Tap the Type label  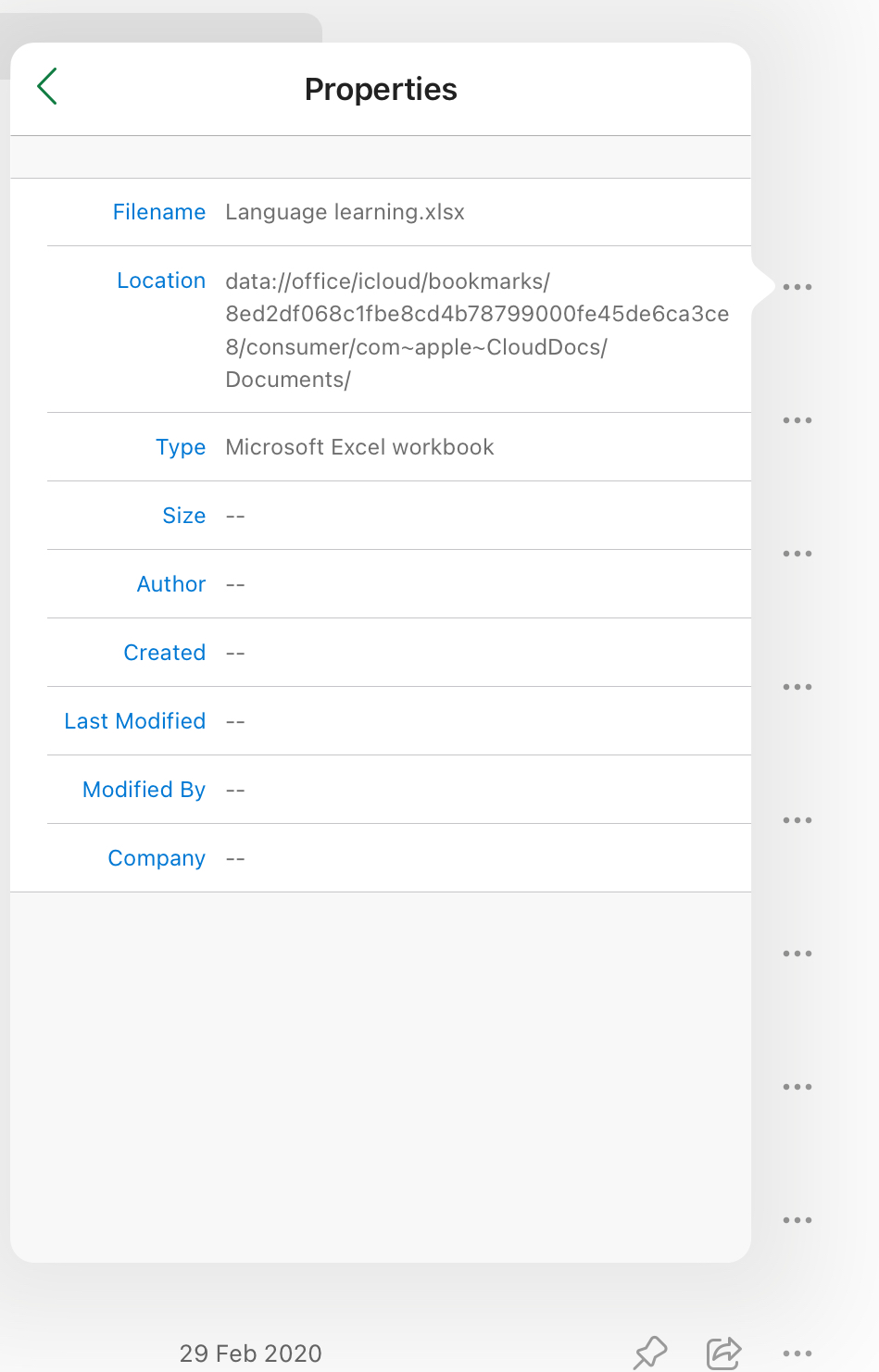coord(181,447)
